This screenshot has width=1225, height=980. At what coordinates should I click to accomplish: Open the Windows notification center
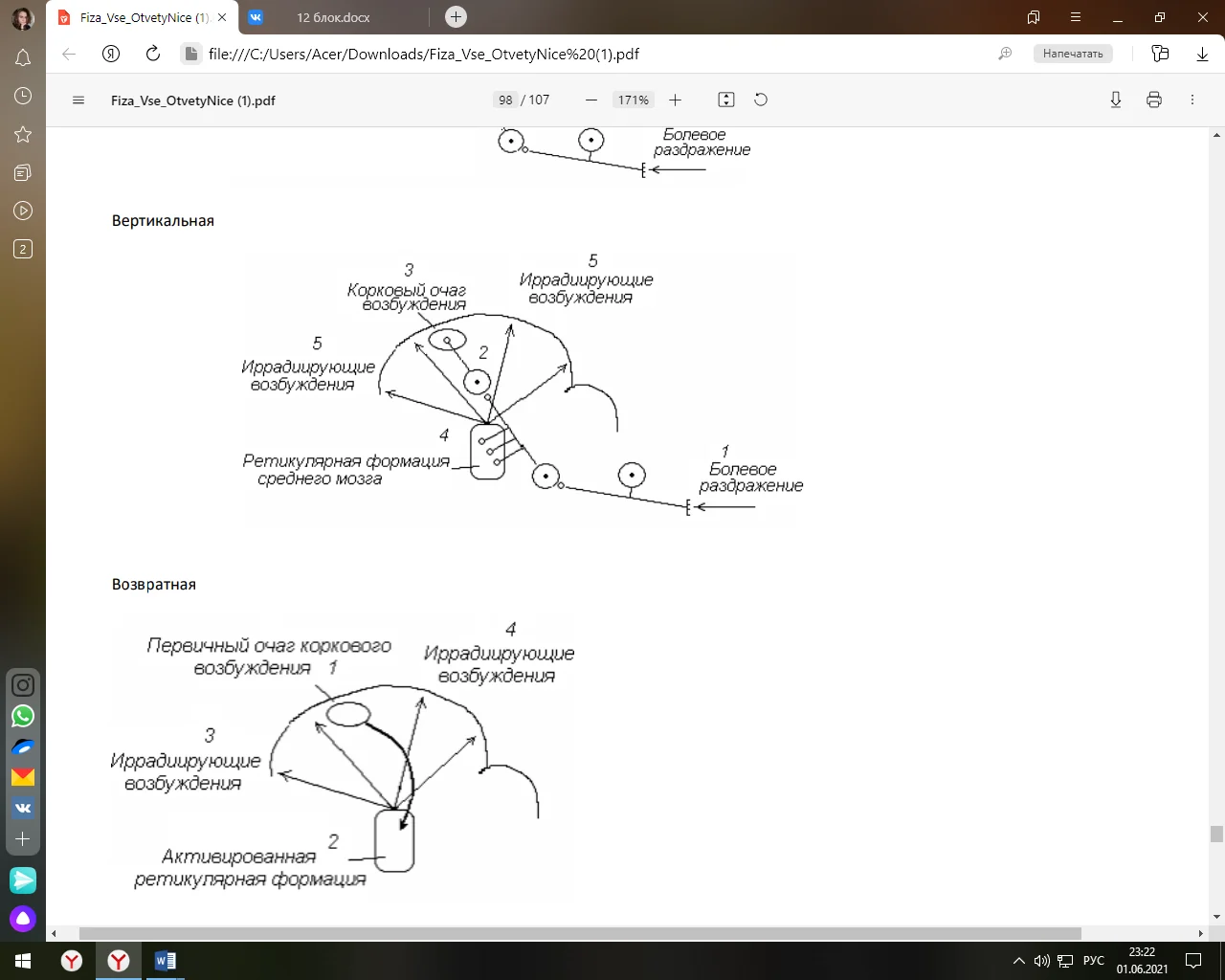click(x=1193, y=961)
